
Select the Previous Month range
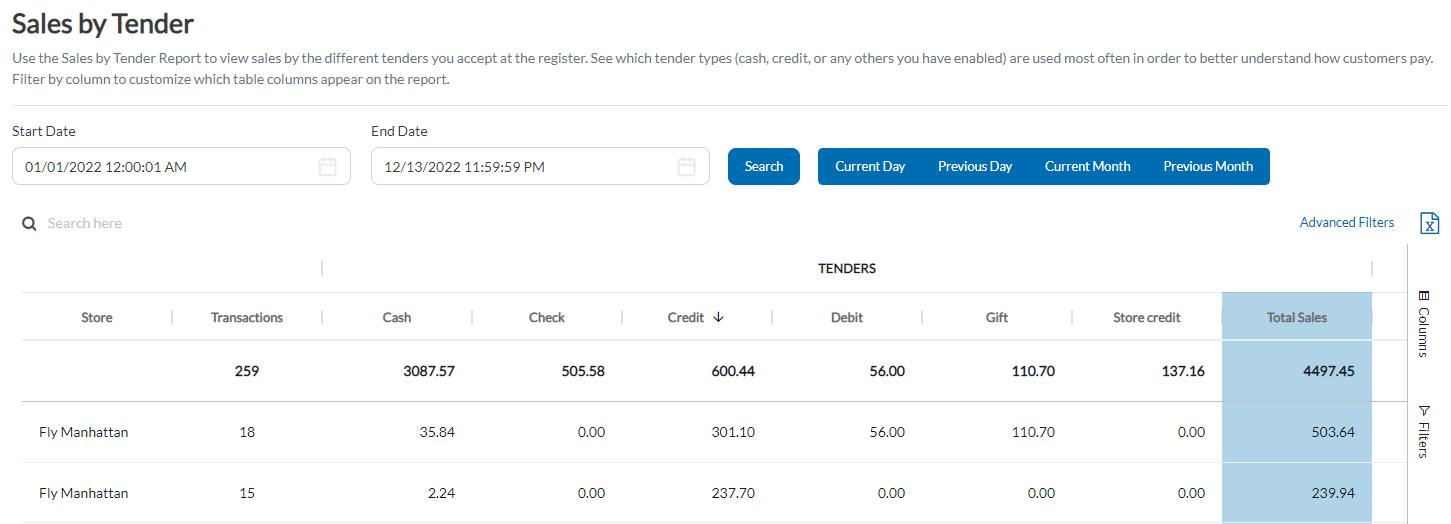pyautogui.click(x=1207, y=167)
